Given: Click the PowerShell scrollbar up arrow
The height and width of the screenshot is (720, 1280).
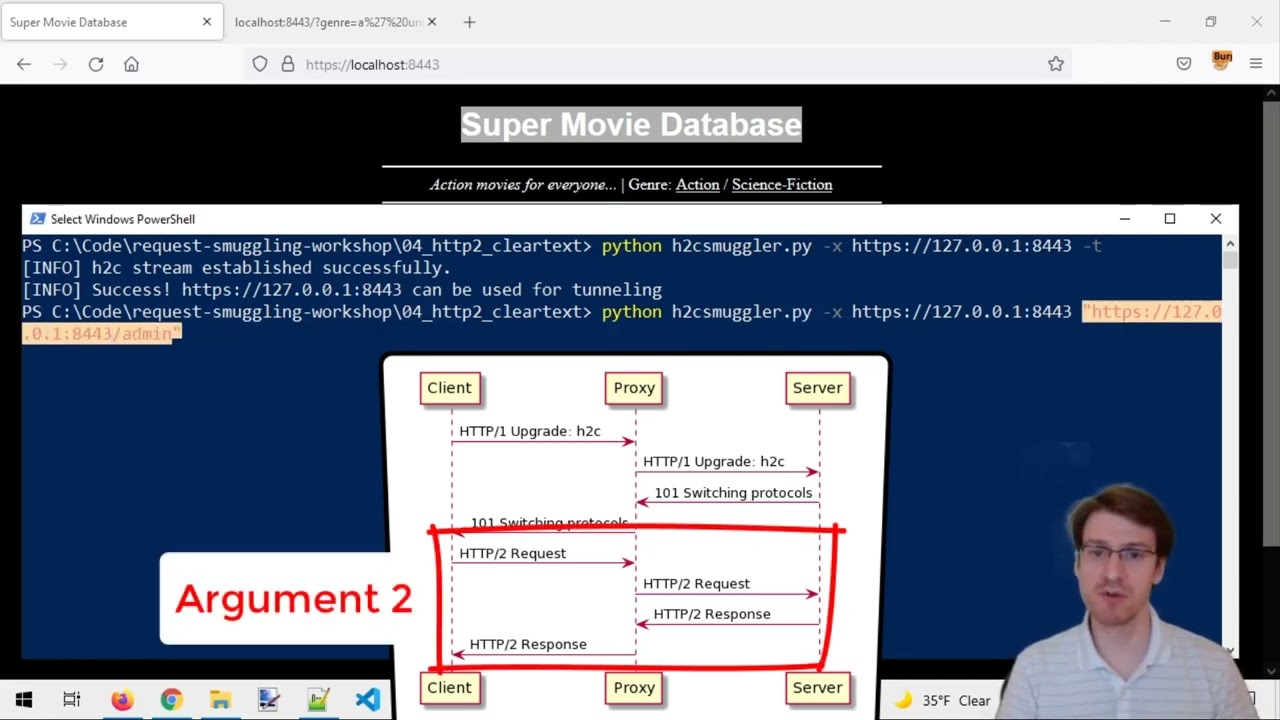Looking at the screenshot, I should pos(1230,243).
